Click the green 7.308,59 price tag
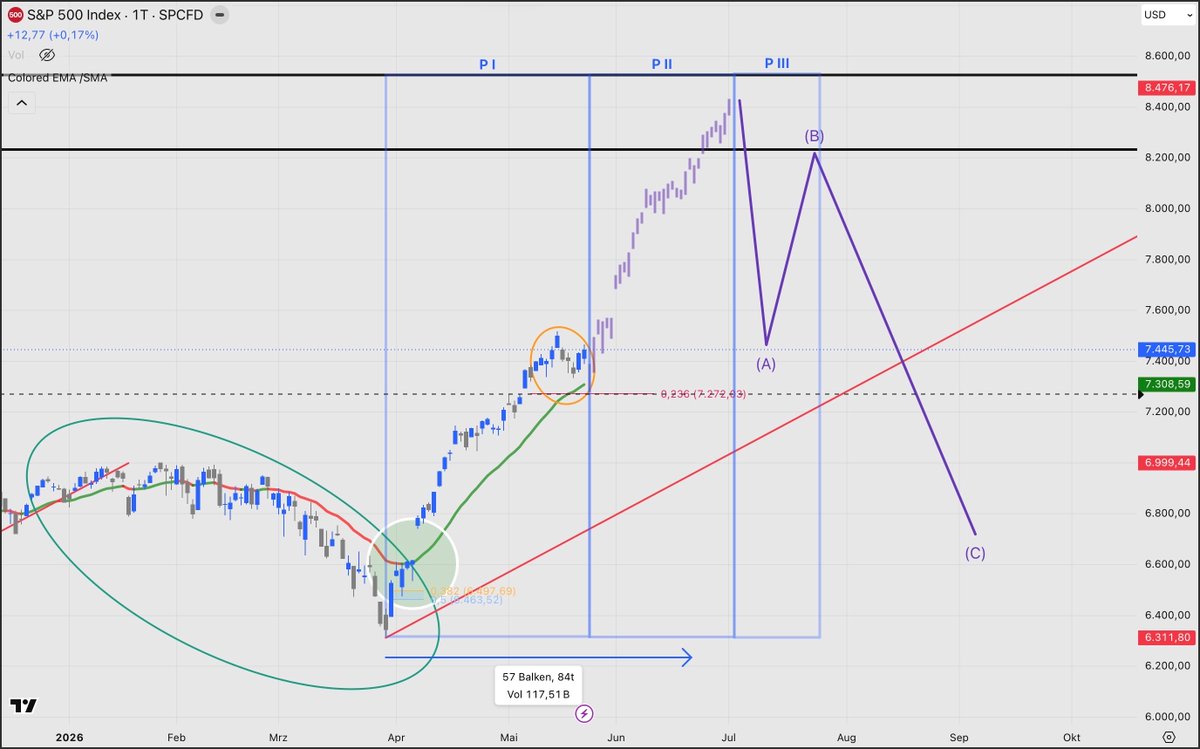1200x749 pixels. coord(1165,384)
